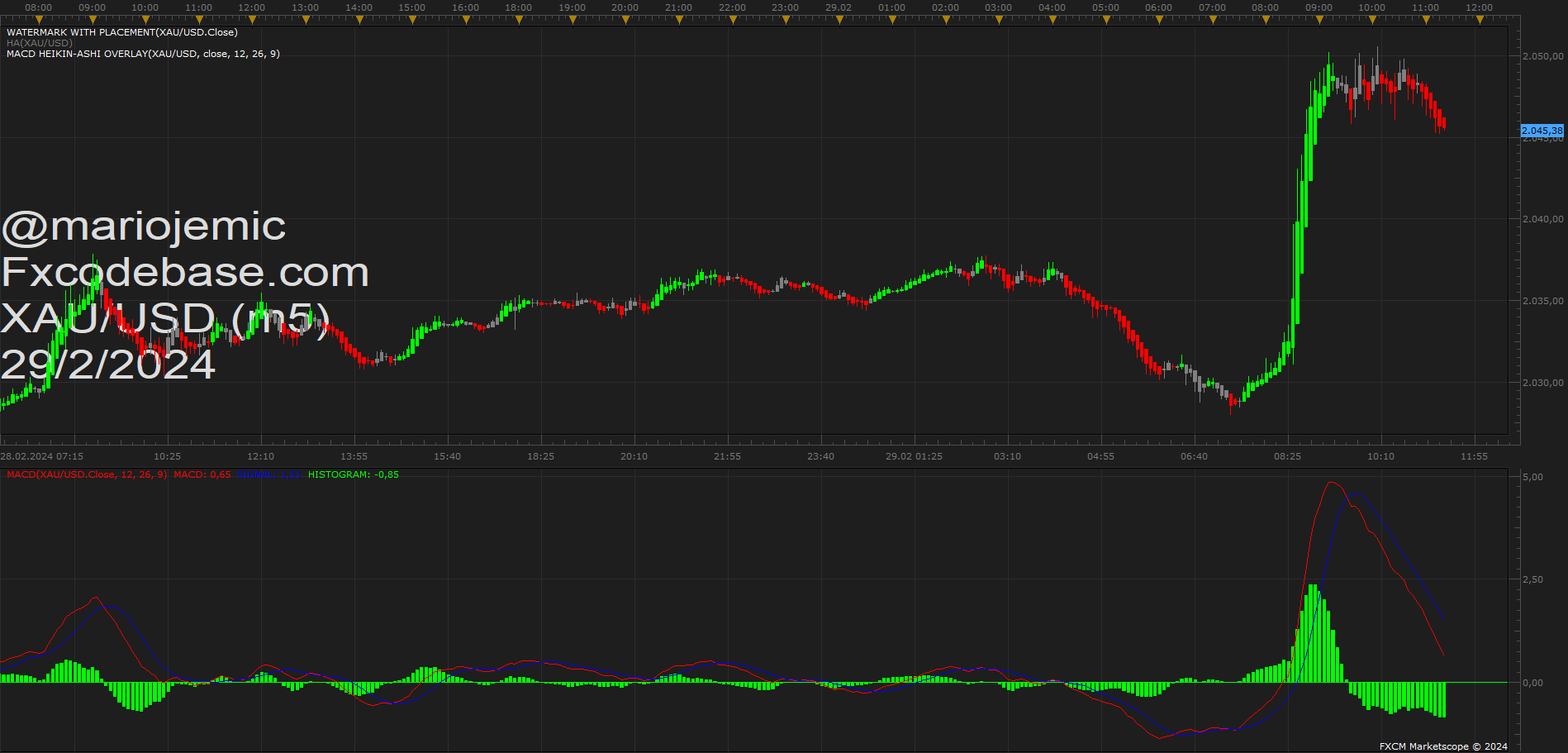This screenshot has height=753, width=1568.
Task: Click the yellow marker under 22:00
Action: tap(733, 20)
